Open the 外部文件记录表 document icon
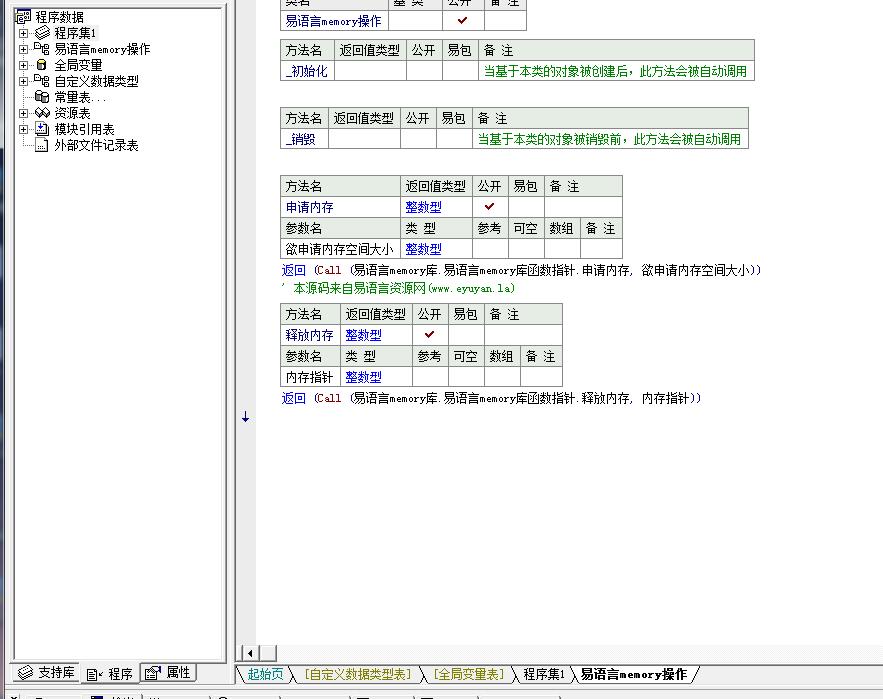Viewport: 883px width, 699px height. point(42,145)
